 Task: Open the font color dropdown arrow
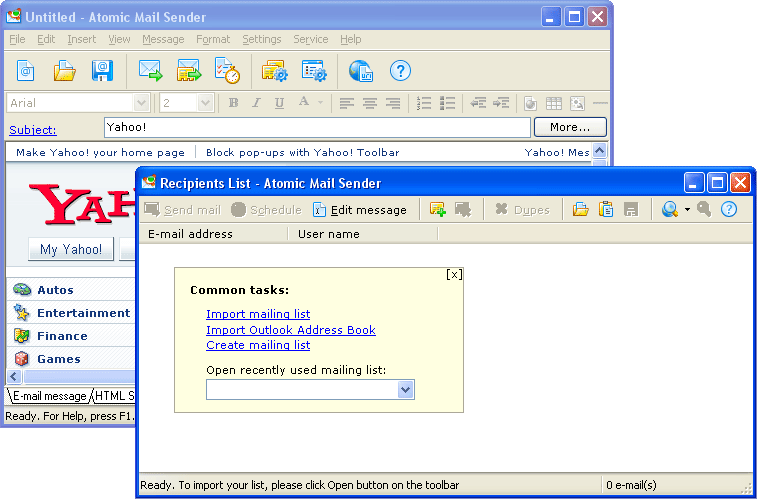pos(320,103)
